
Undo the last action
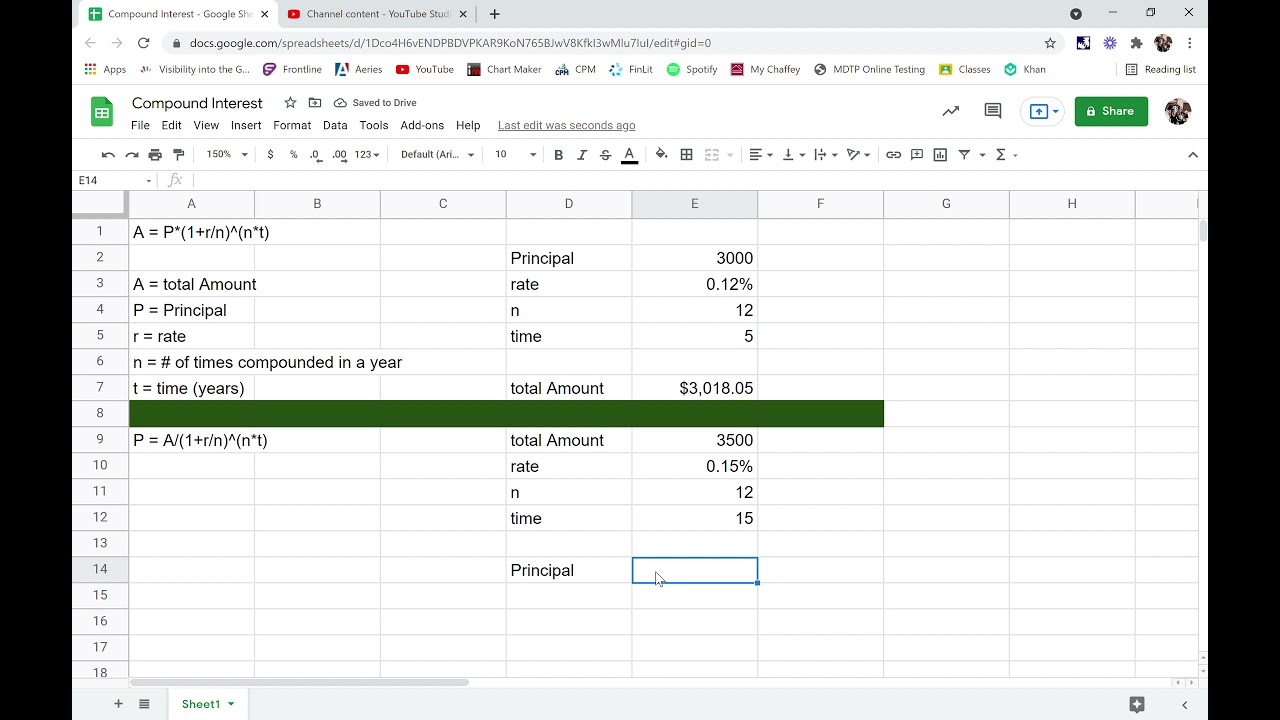(108, 154)
